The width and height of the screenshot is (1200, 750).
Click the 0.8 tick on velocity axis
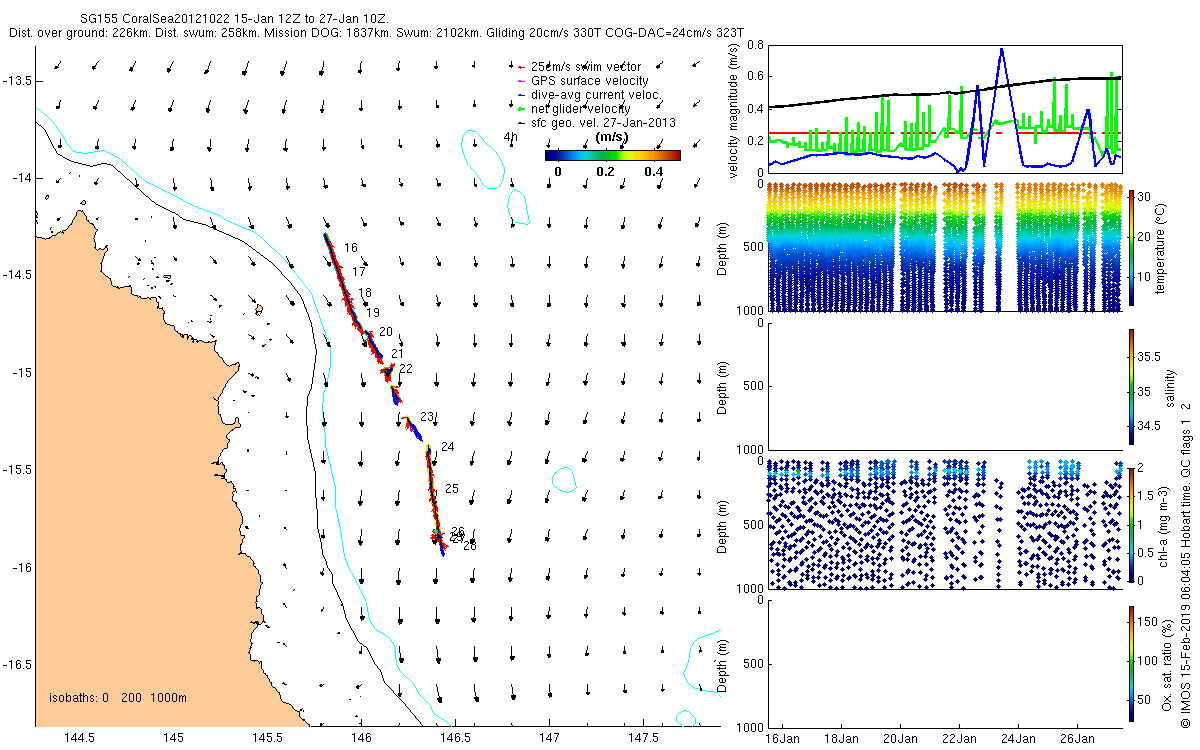(756, 45)
